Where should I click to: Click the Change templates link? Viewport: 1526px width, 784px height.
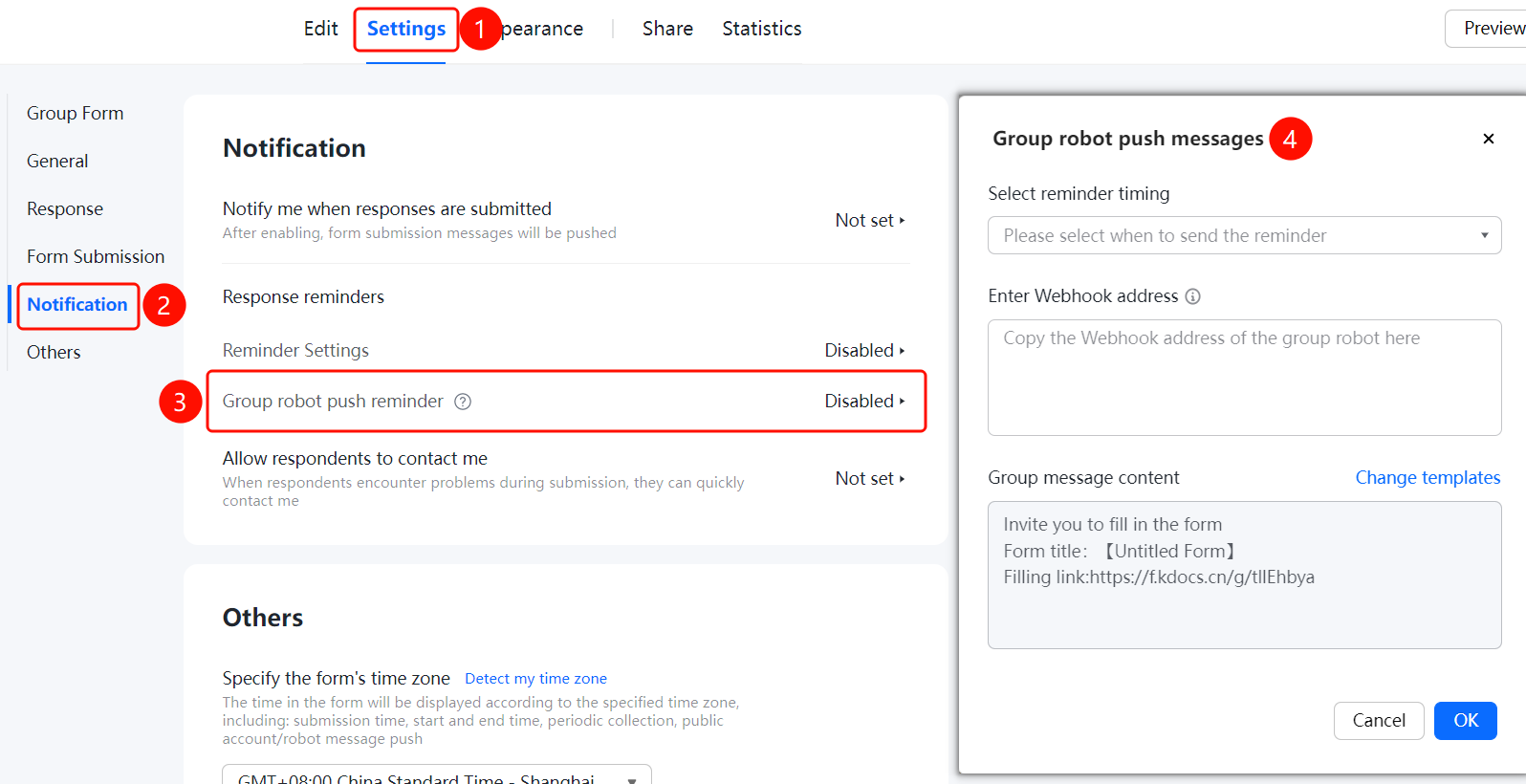coord(1428,477)
